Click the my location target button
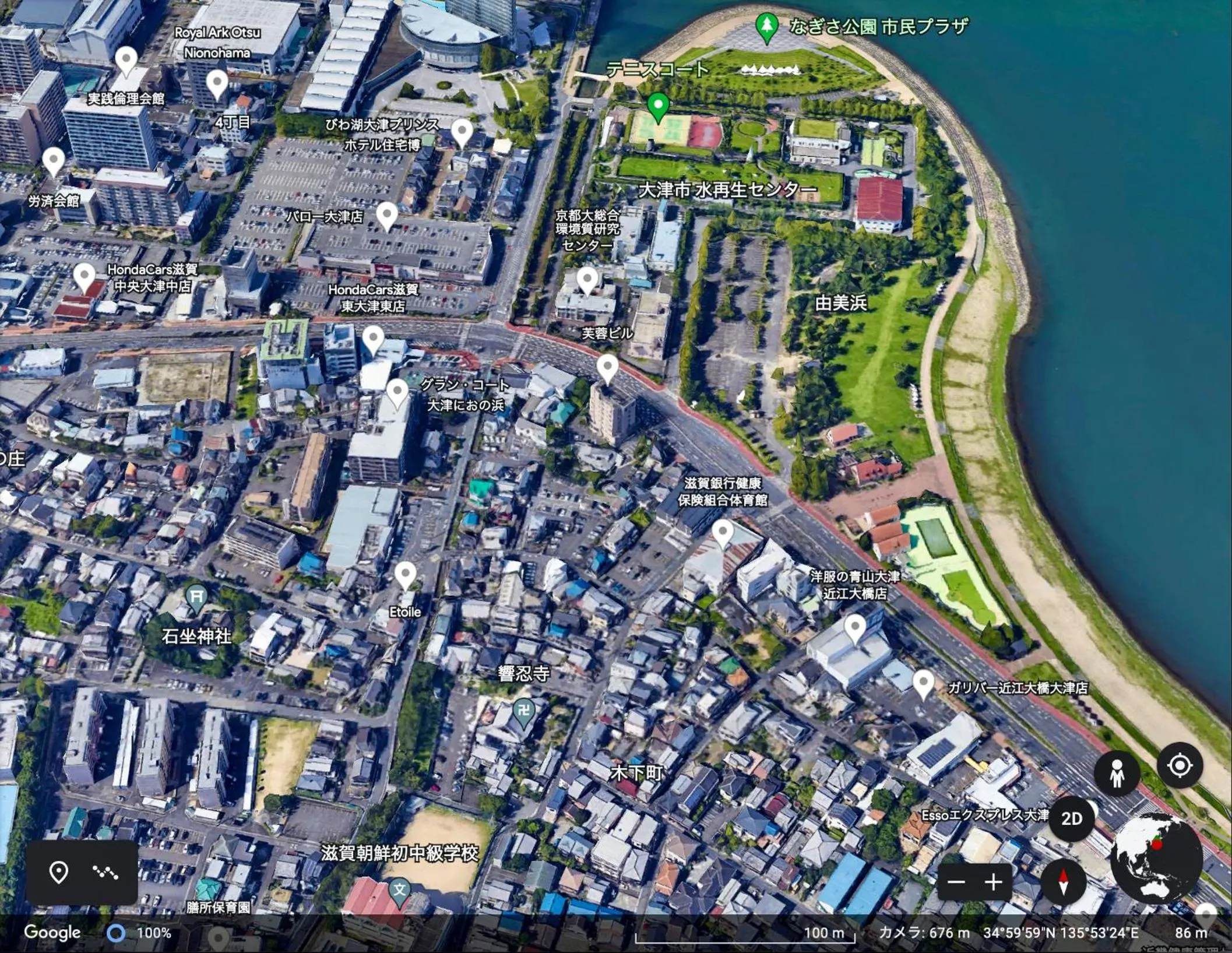 coord(1180,765)
